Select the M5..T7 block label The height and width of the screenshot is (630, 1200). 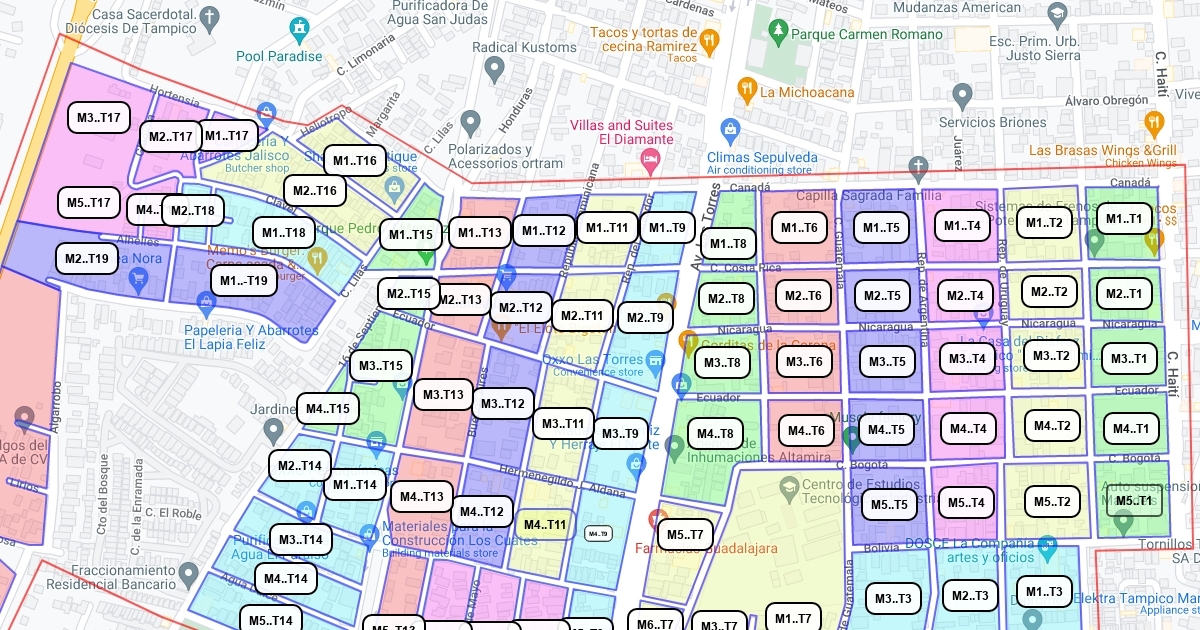685,535
